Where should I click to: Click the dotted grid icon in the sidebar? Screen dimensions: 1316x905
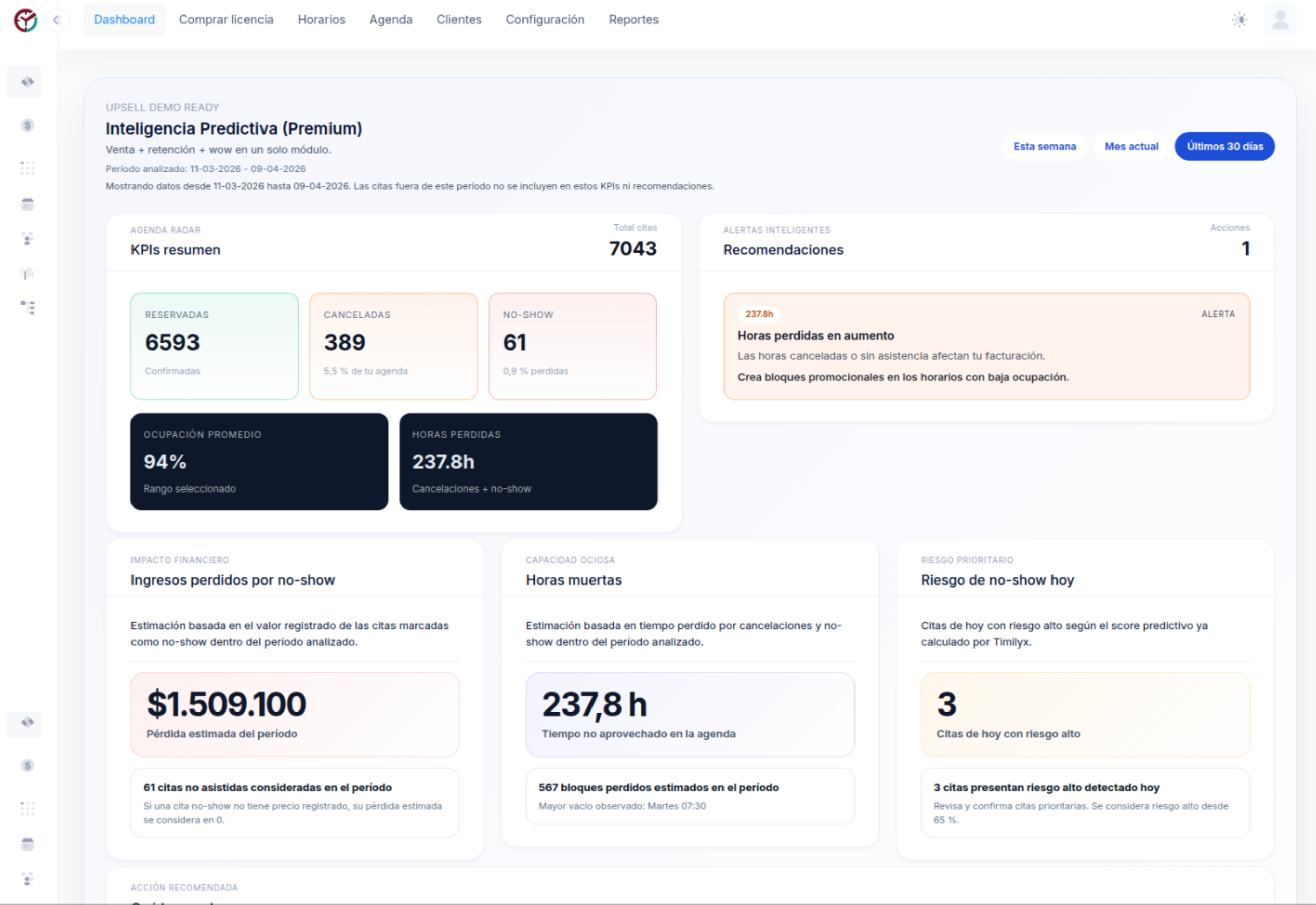click(27, 168)
